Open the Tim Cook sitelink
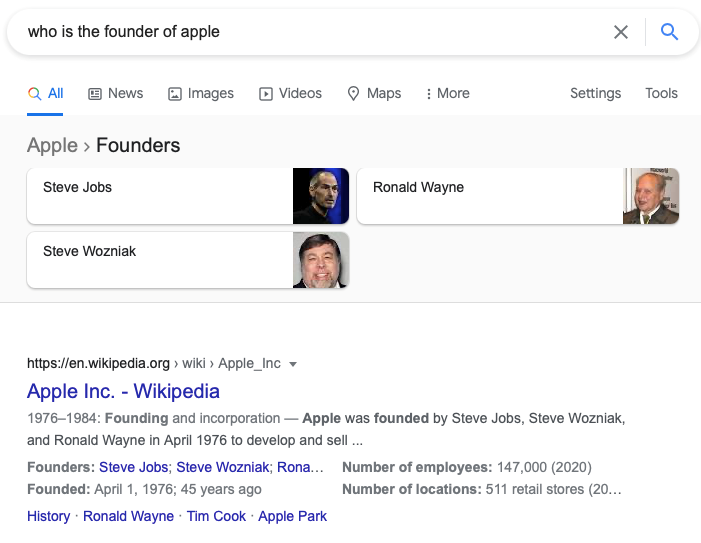This screenshot has width=701, height=543. pos(216,516)
